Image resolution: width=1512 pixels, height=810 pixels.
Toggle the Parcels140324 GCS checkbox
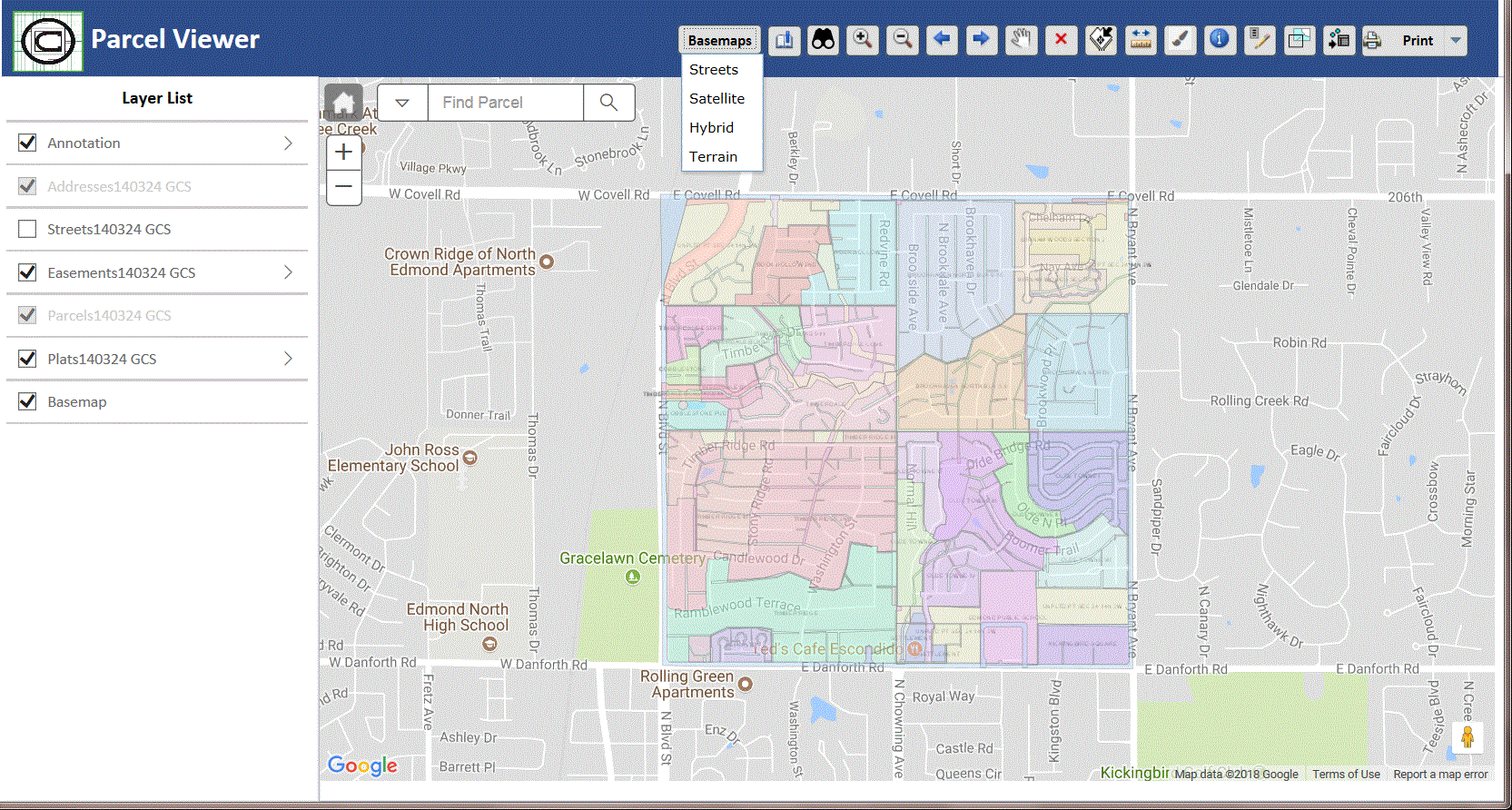click(x=27, y=315)
